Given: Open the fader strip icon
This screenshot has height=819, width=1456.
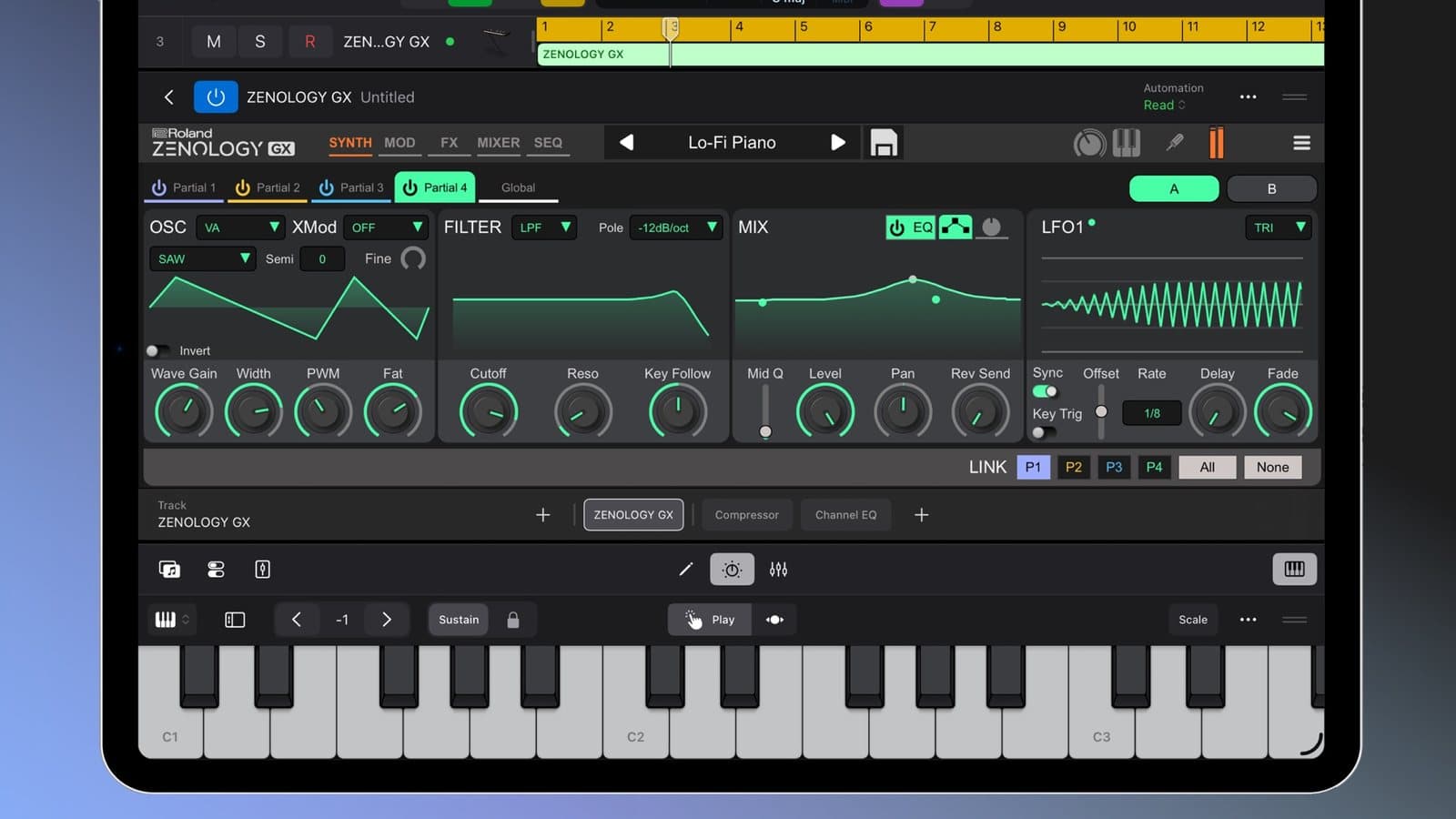Looking at the screenshot, I should (x=262, y=570).
